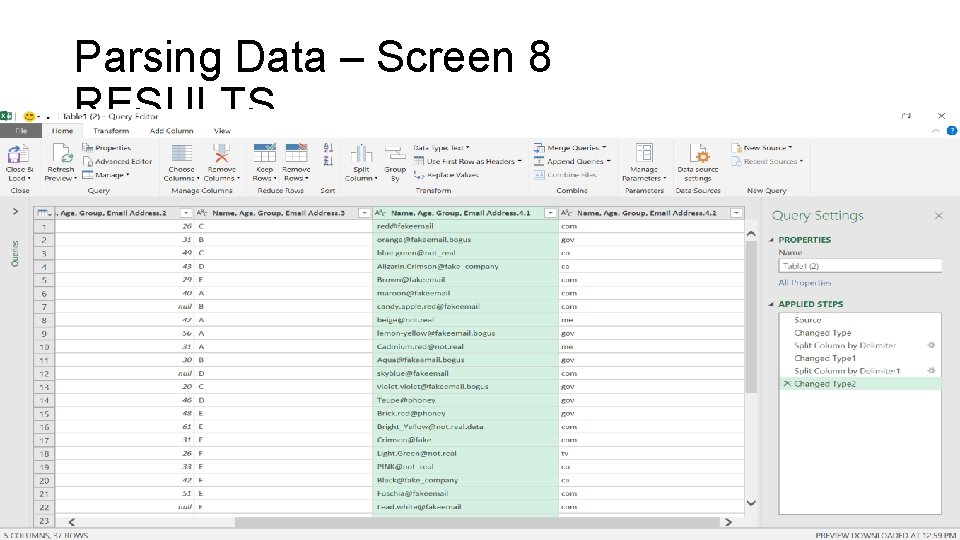Open filter dropdown for Email Address.4.1 column
Screen dimensions: 960x540
(x=550, y=213)
